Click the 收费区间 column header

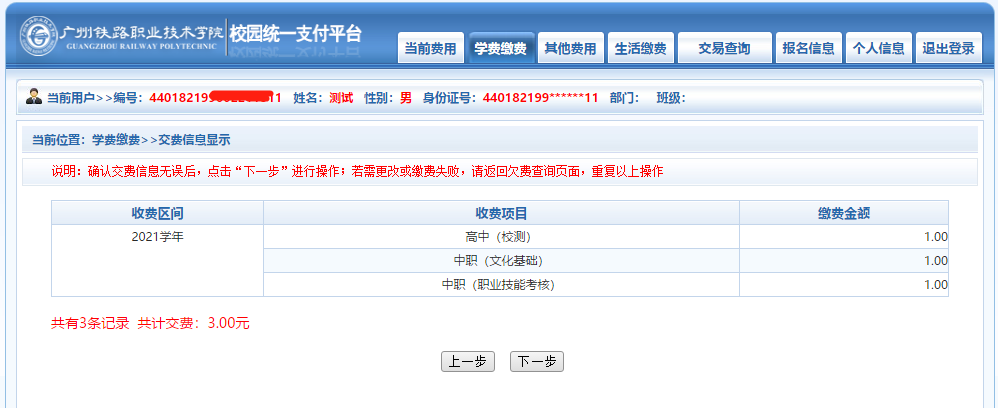click(157, 213)
